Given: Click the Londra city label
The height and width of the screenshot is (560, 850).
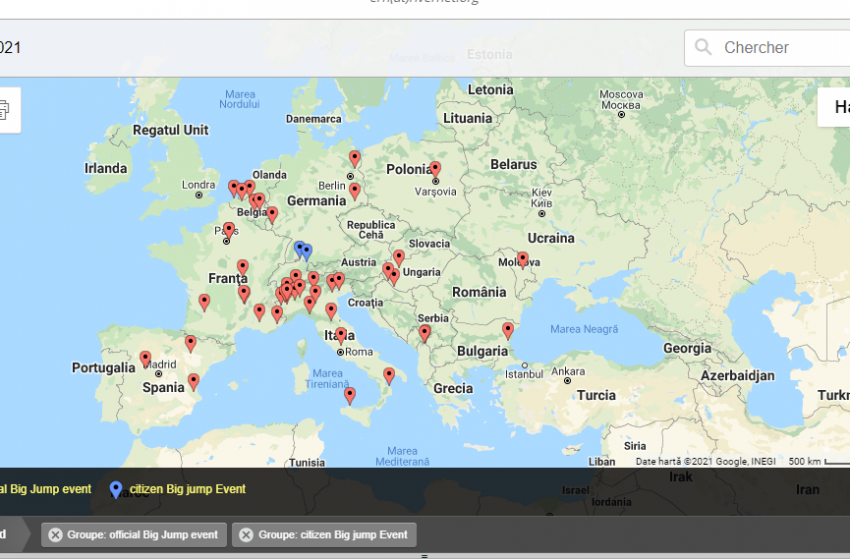Looking at the screenshot, I should click(198, 185).
